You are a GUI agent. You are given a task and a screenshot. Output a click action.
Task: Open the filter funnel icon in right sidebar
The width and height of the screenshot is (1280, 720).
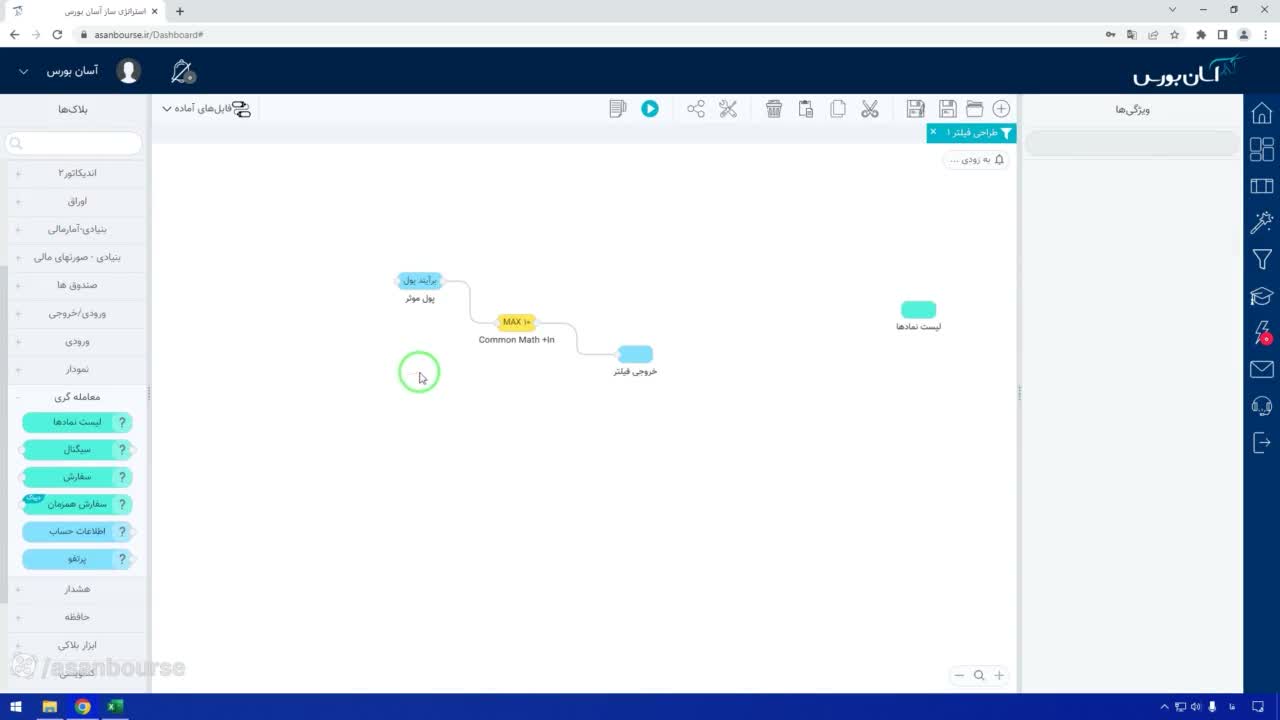tap(1262, 259)
